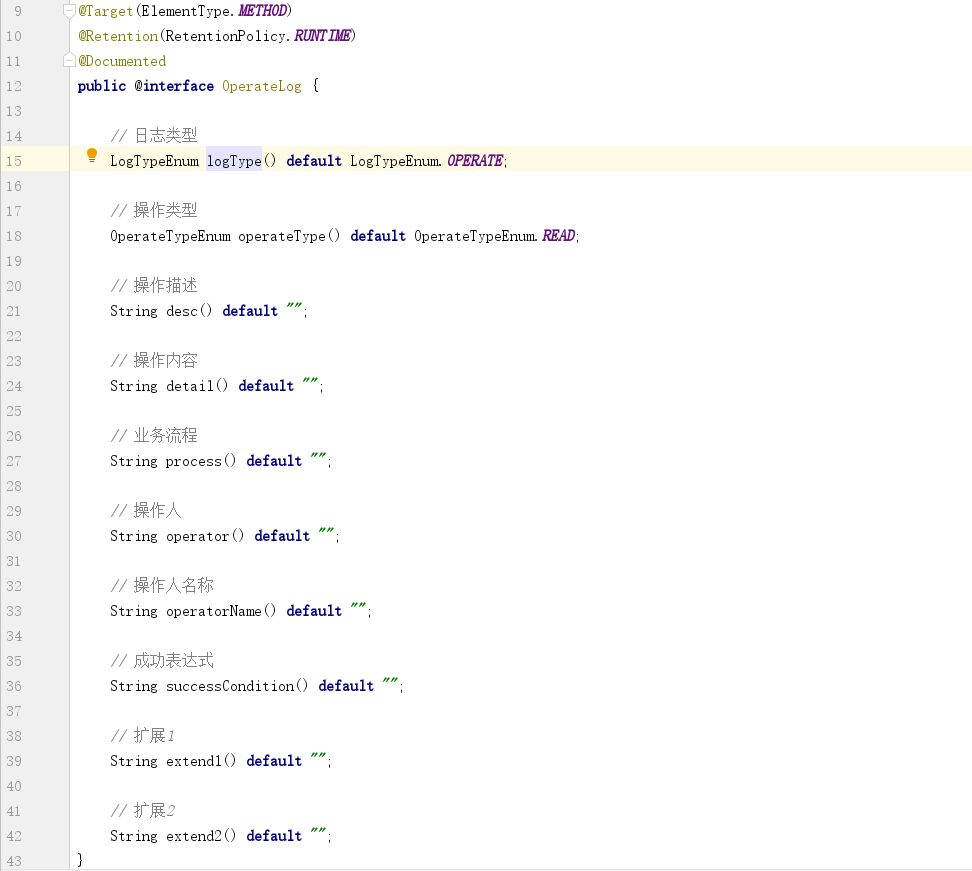Click the desc method name
The width and height of the screenshot is (972, 871).
click(x=182, y=311)
